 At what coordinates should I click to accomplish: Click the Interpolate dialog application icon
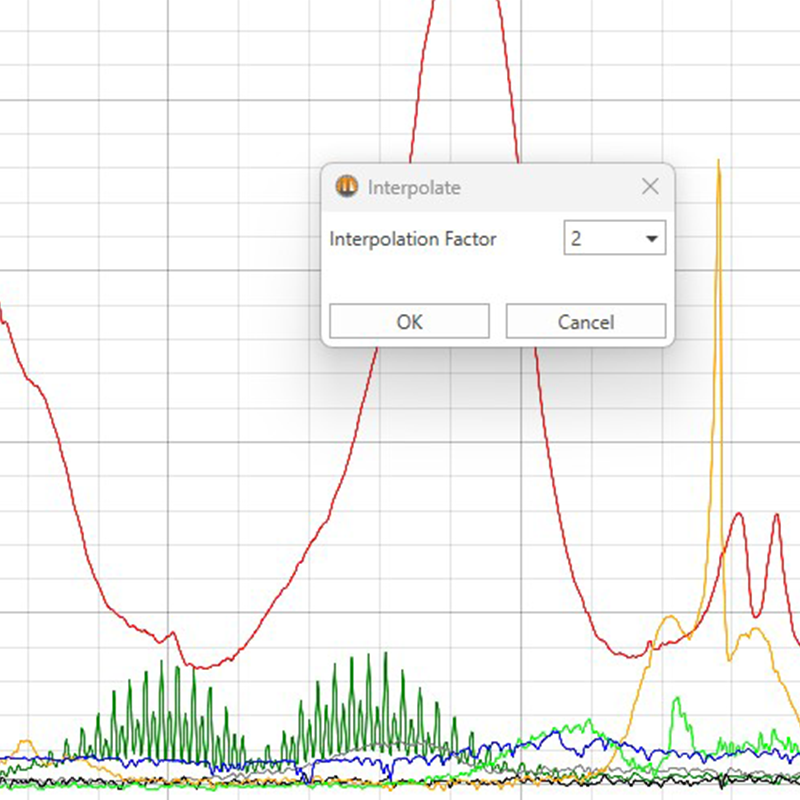point(346,187)
